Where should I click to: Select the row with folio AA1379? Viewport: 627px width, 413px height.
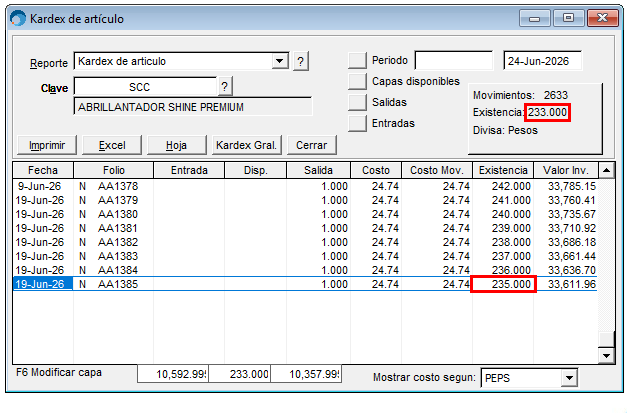(306, 200)
